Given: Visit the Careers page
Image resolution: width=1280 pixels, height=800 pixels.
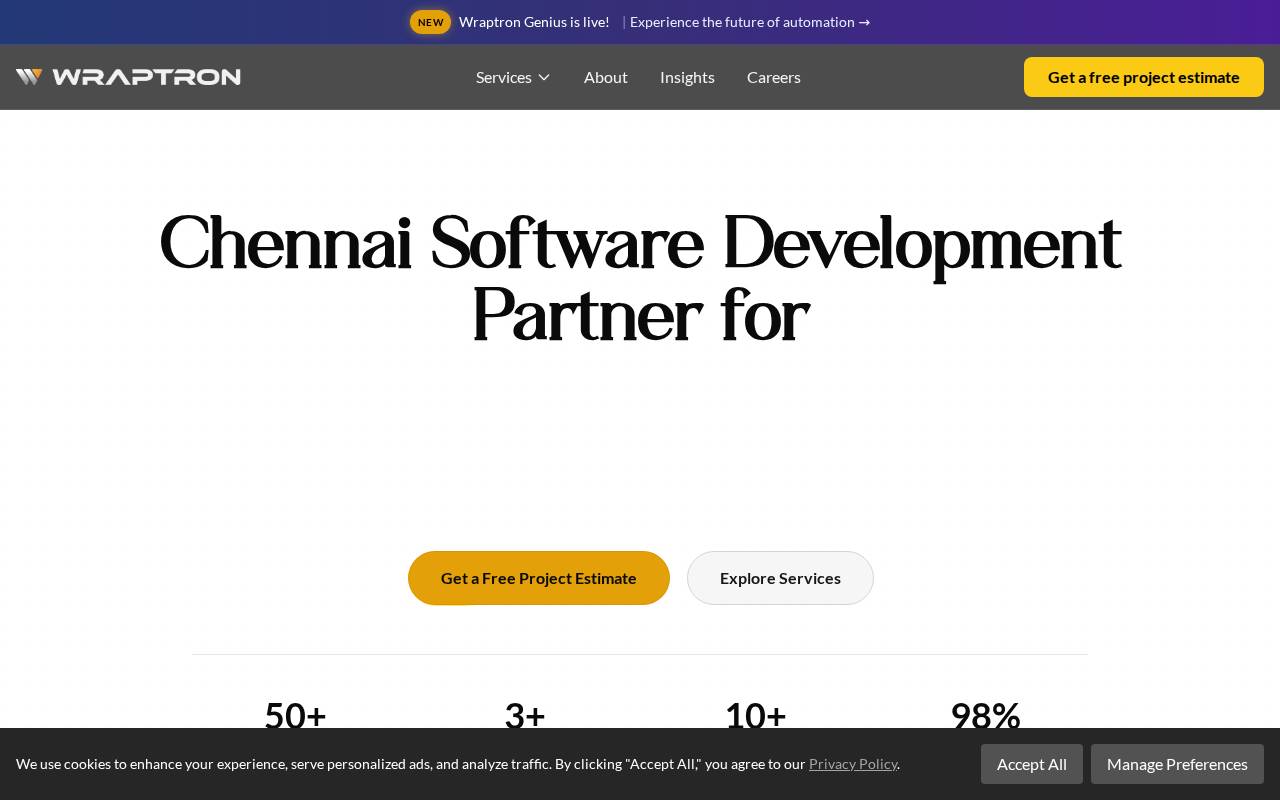Looking at the screenshot, I should pyautogui.click(x=774, y=77).
